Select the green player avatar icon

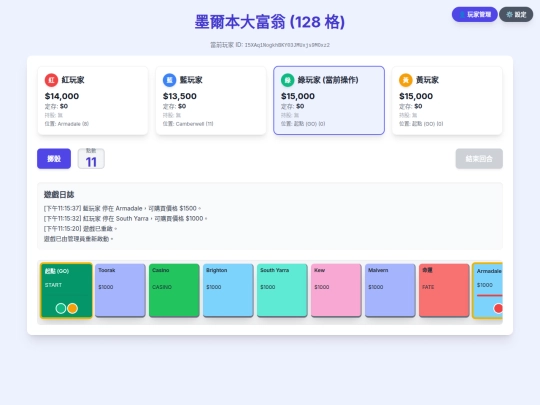click(x=288, y=80)
